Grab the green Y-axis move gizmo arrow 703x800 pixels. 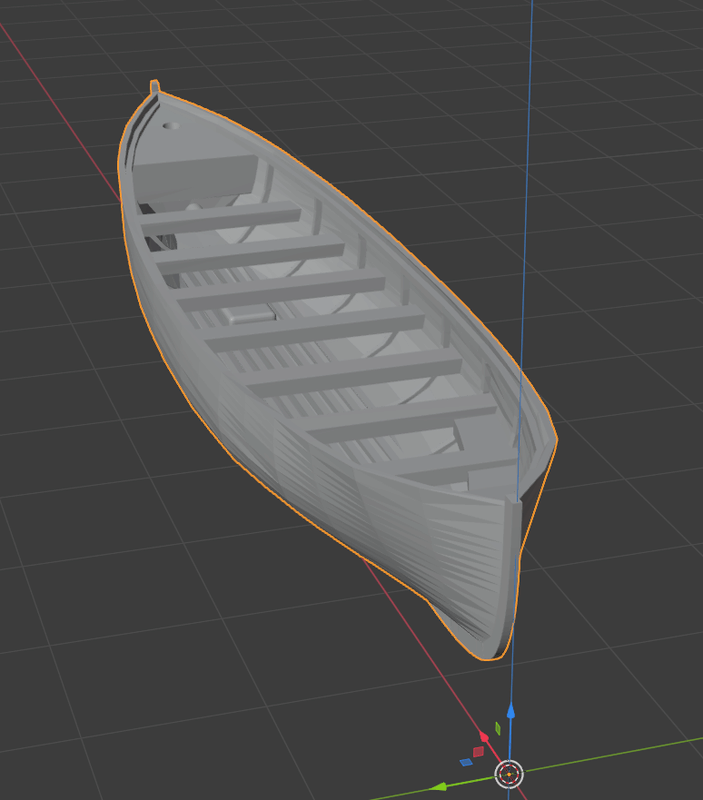(x=439, y=786)
